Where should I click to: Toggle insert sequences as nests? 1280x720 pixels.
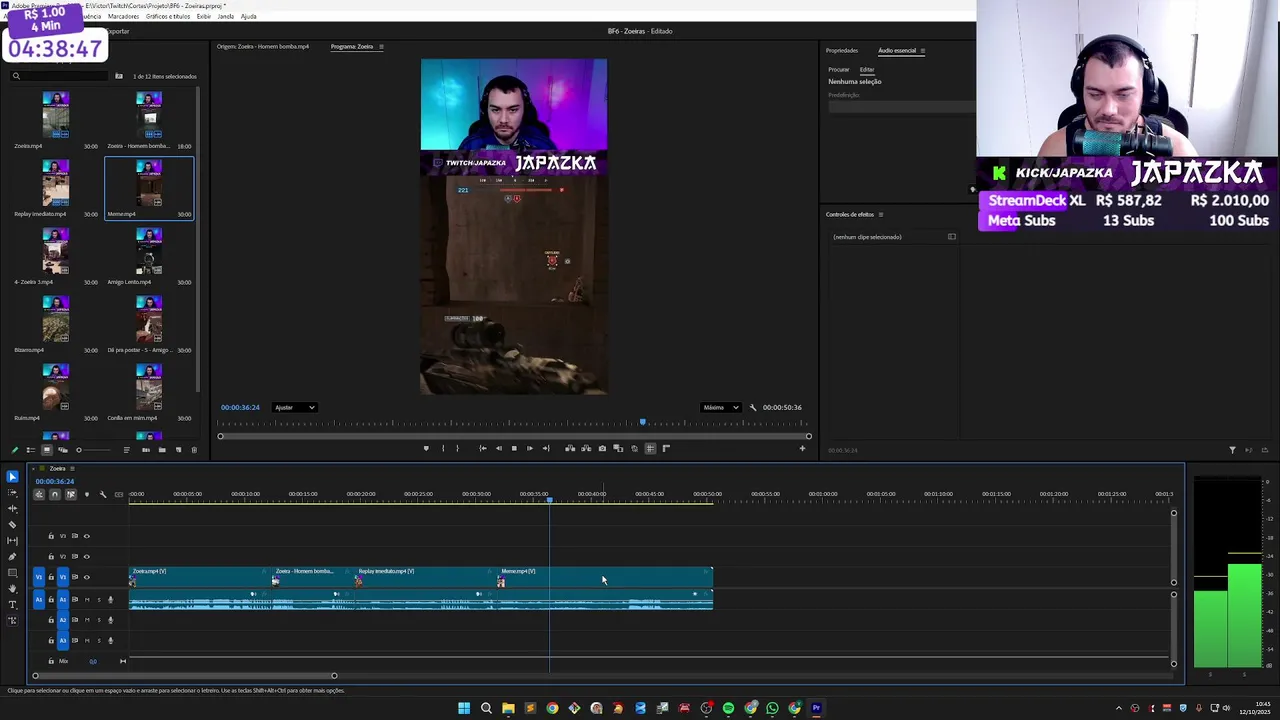[39, 494]
